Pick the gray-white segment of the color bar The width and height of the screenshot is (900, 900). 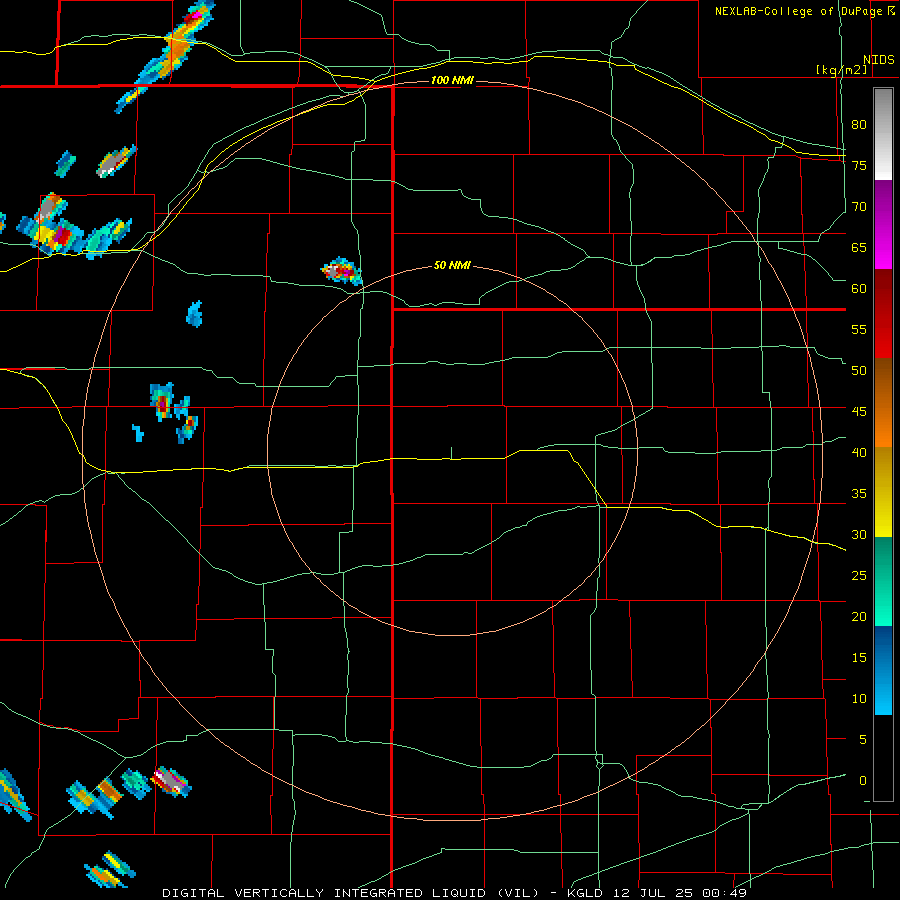[883, 134]
